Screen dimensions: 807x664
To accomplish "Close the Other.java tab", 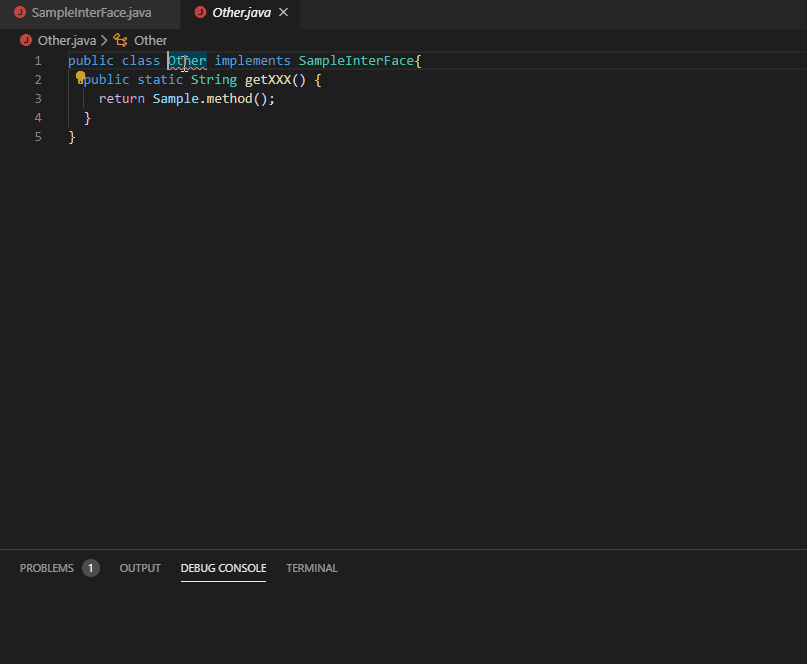I will tap(284, 12).
